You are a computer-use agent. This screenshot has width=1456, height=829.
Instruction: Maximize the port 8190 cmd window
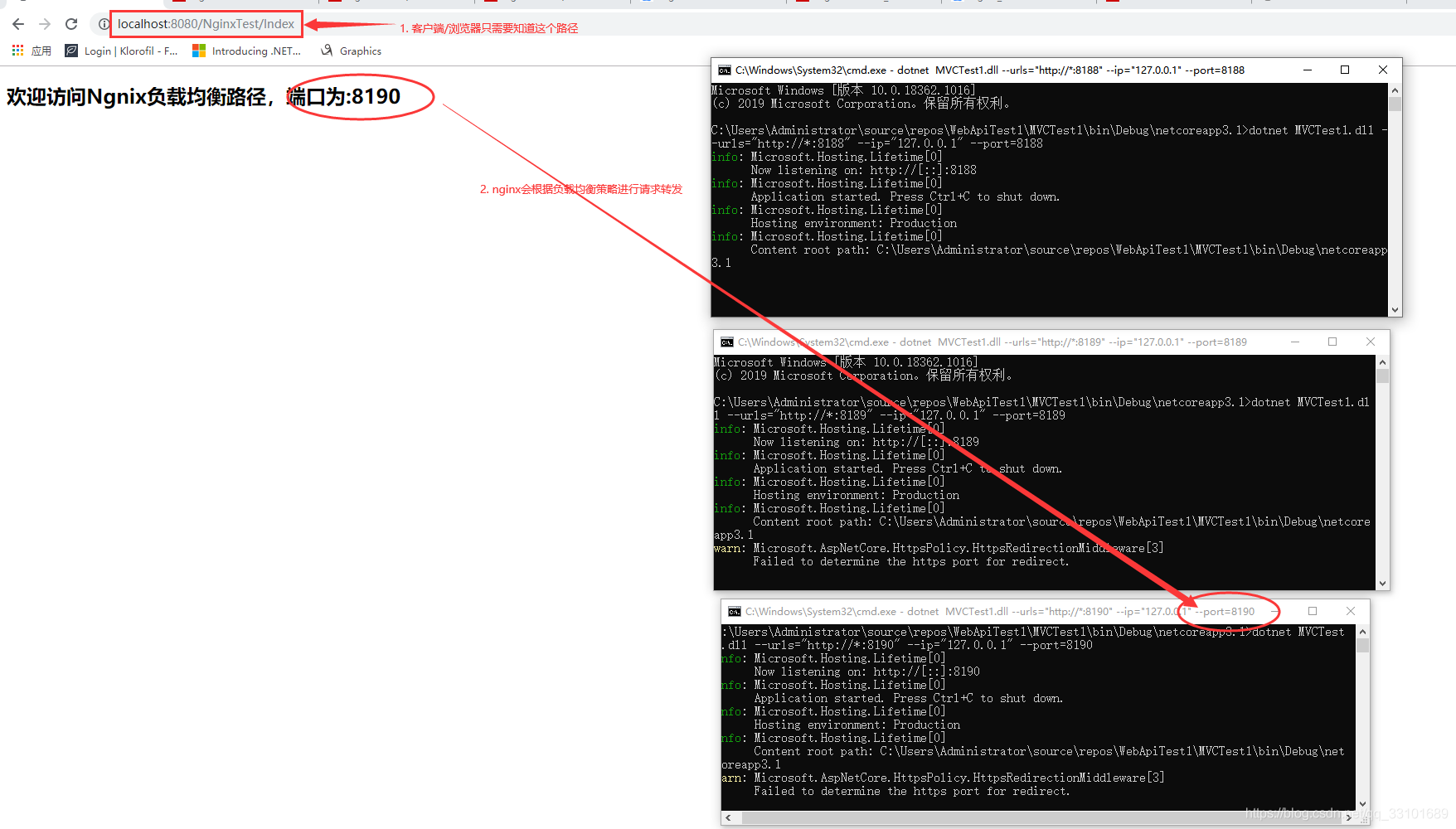point(1313,611)
